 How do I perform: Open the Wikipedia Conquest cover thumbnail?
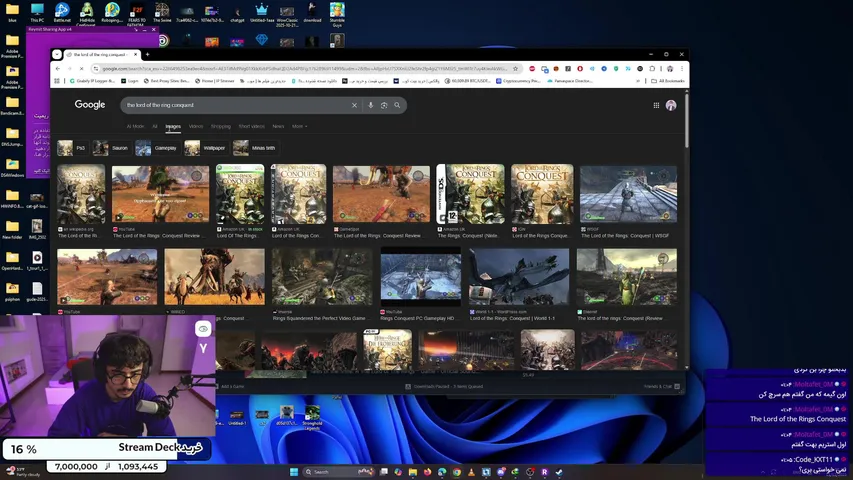pyautogui.click(x=81, y=194)
